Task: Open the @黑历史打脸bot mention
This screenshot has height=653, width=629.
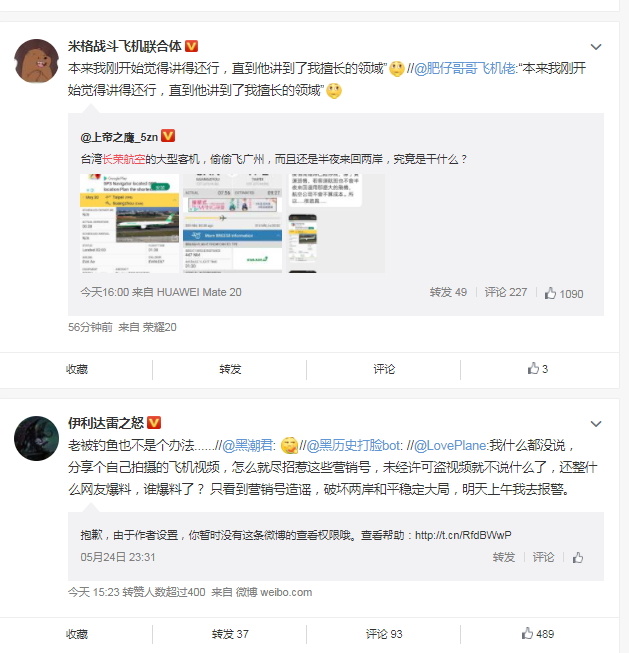Action: click(x=354, y=445)
